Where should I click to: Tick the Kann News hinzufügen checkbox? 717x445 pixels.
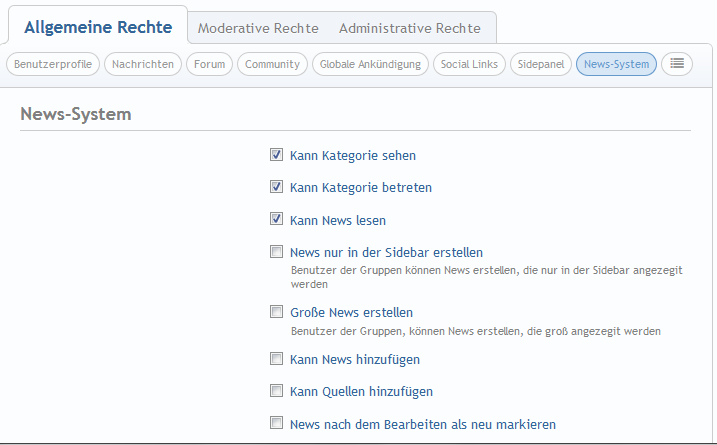click(276, 358)
